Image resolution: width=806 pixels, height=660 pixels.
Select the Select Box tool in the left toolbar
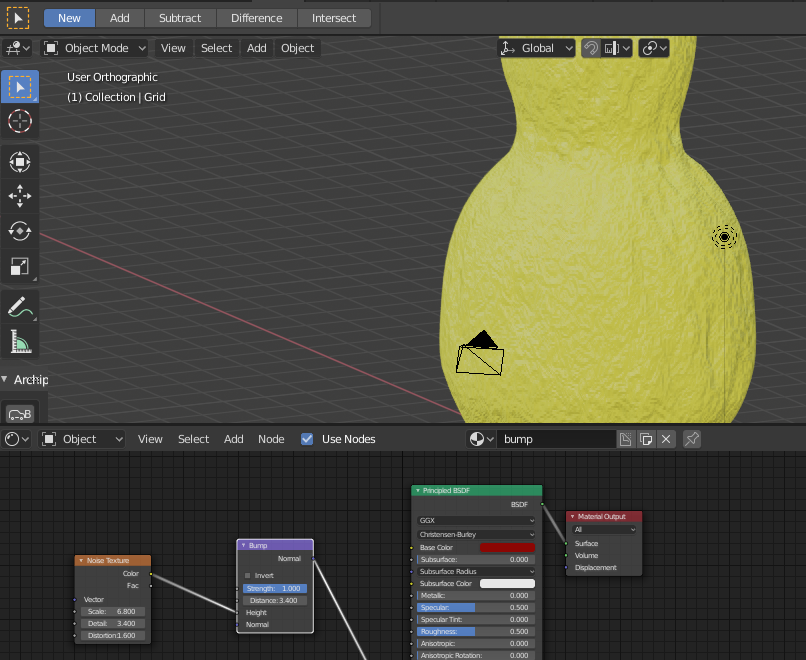pos(20,87)
